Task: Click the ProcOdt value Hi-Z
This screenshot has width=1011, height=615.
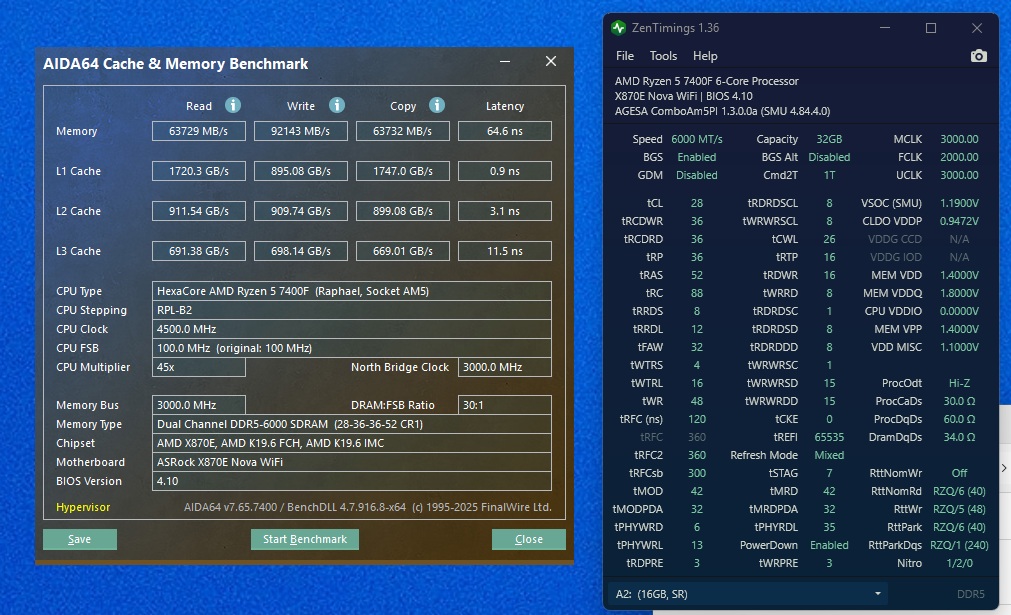Action: (x=959, y=383)
